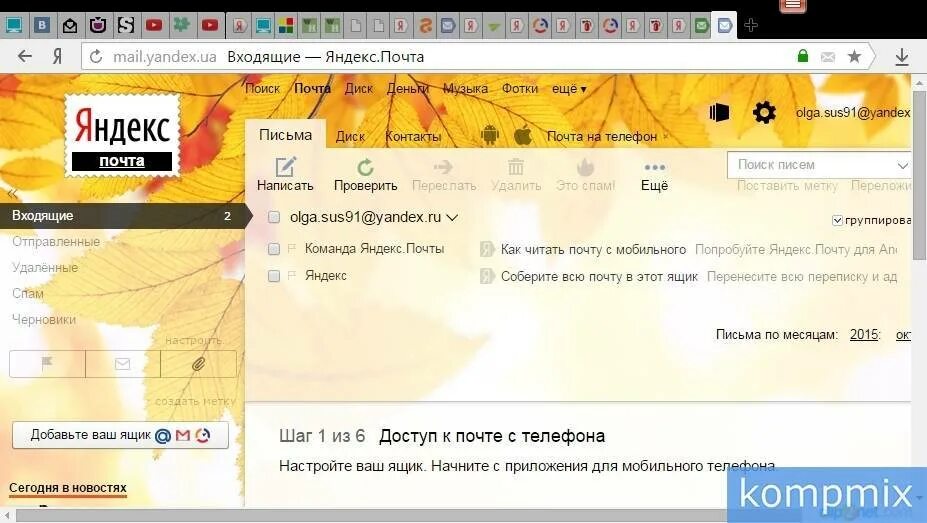Tick the checkbox for Команда Яндекс.Почты letter
Screen dimensions: 927x523
[x=274, y=249]
